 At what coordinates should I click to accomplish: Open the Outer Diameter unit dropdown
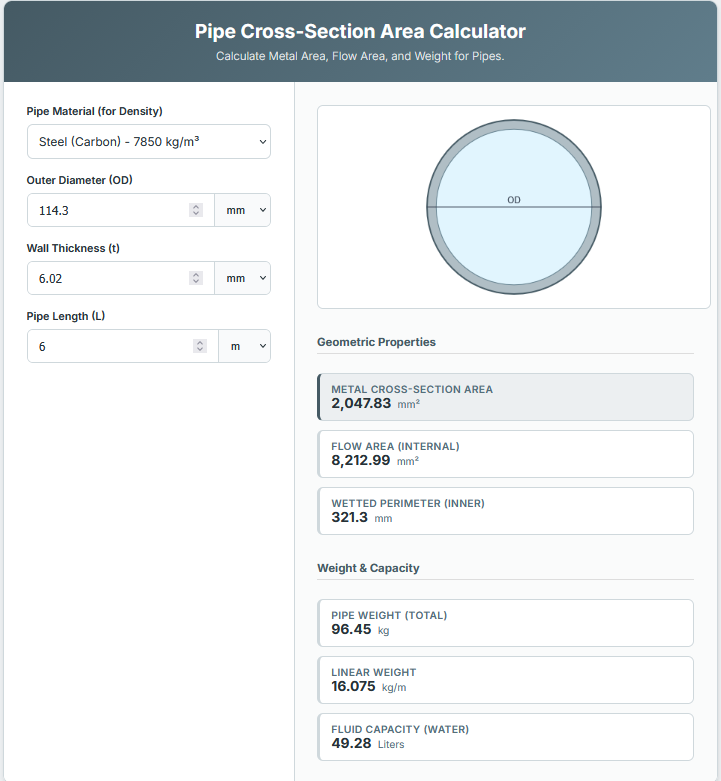click(243, 210)
